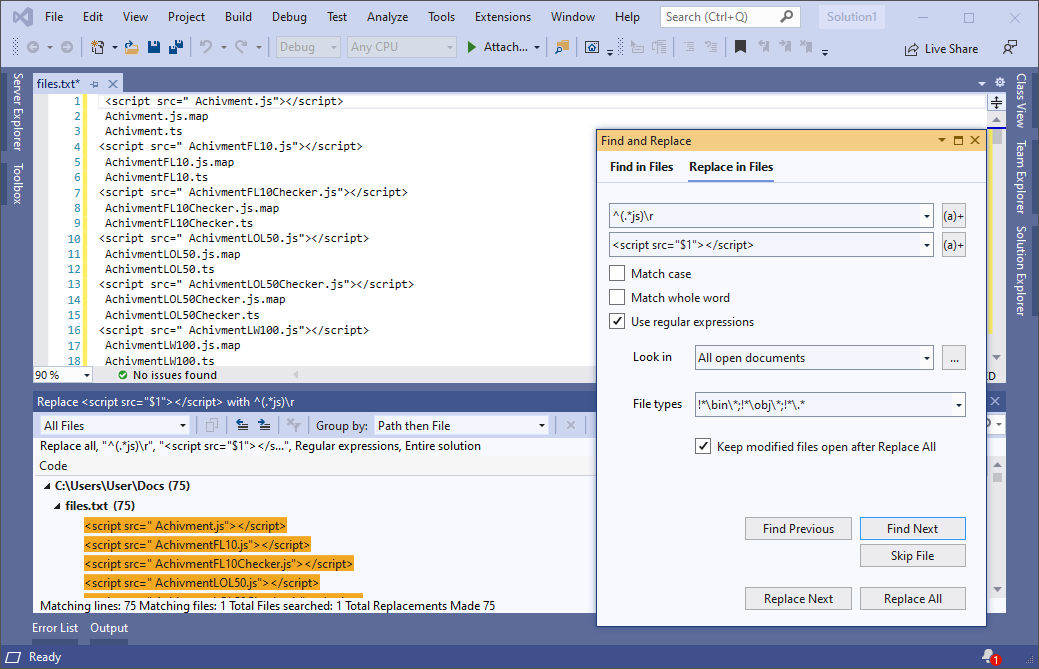The width and height of the screenshot is (1039, 669).
Task: Click the split editor icon above scrollbar
Action: coord(997,102)
